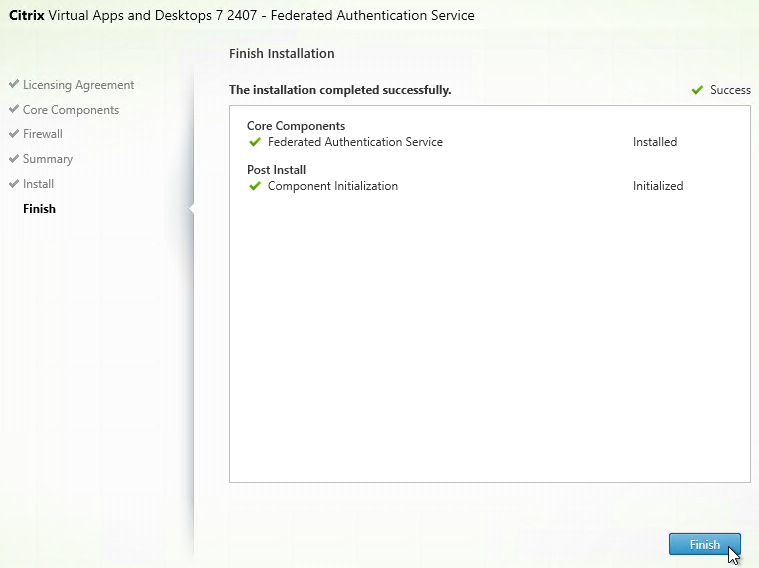Image resolution: width=759 pixels, height=568 pixels.
Task: Select the bold Finish step in sidebar
Action: [x=40, y=209]
